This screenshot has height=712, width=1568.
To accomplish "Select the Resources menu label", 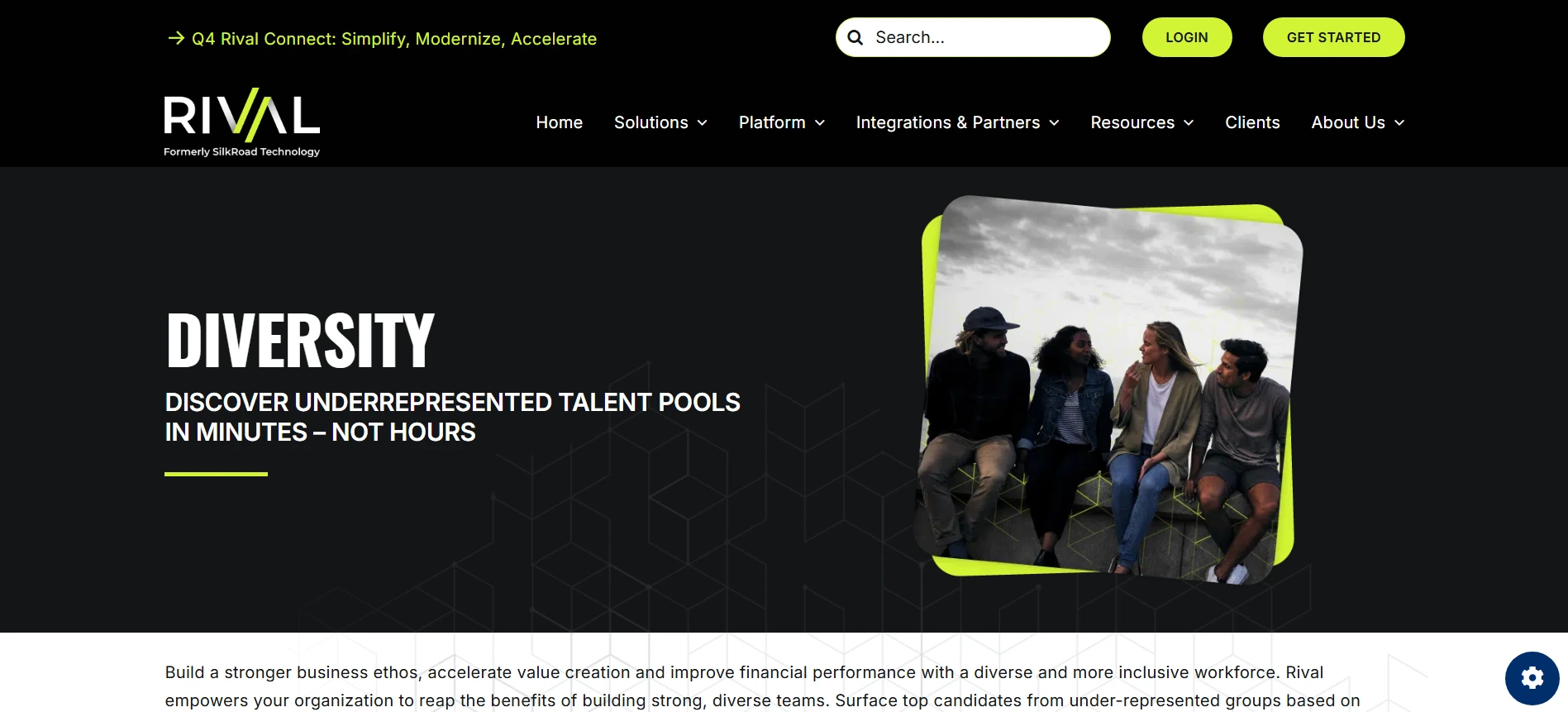I will [x=1132, y=122].
